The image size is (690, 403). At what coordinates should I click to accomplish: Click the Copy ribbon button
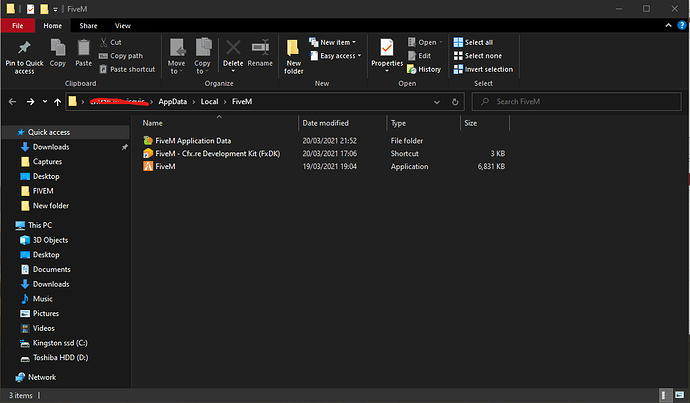(x=58, y=53)
